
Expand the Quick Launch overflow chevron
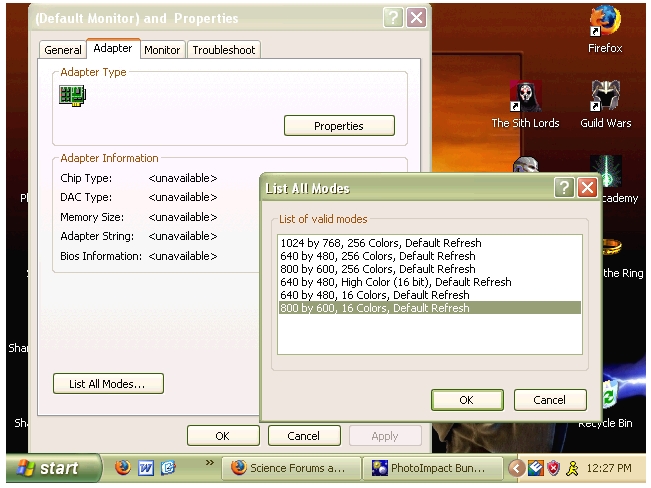(210, 463)
